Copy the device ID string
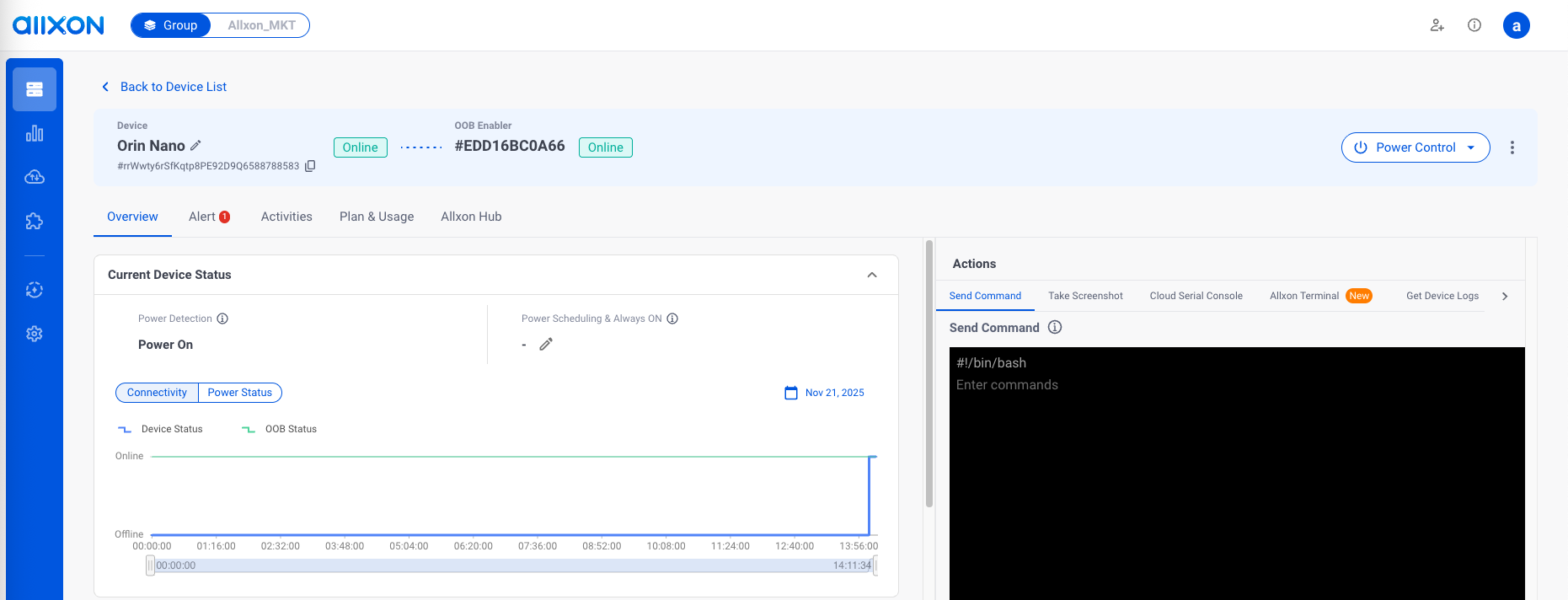 (310, 166)
